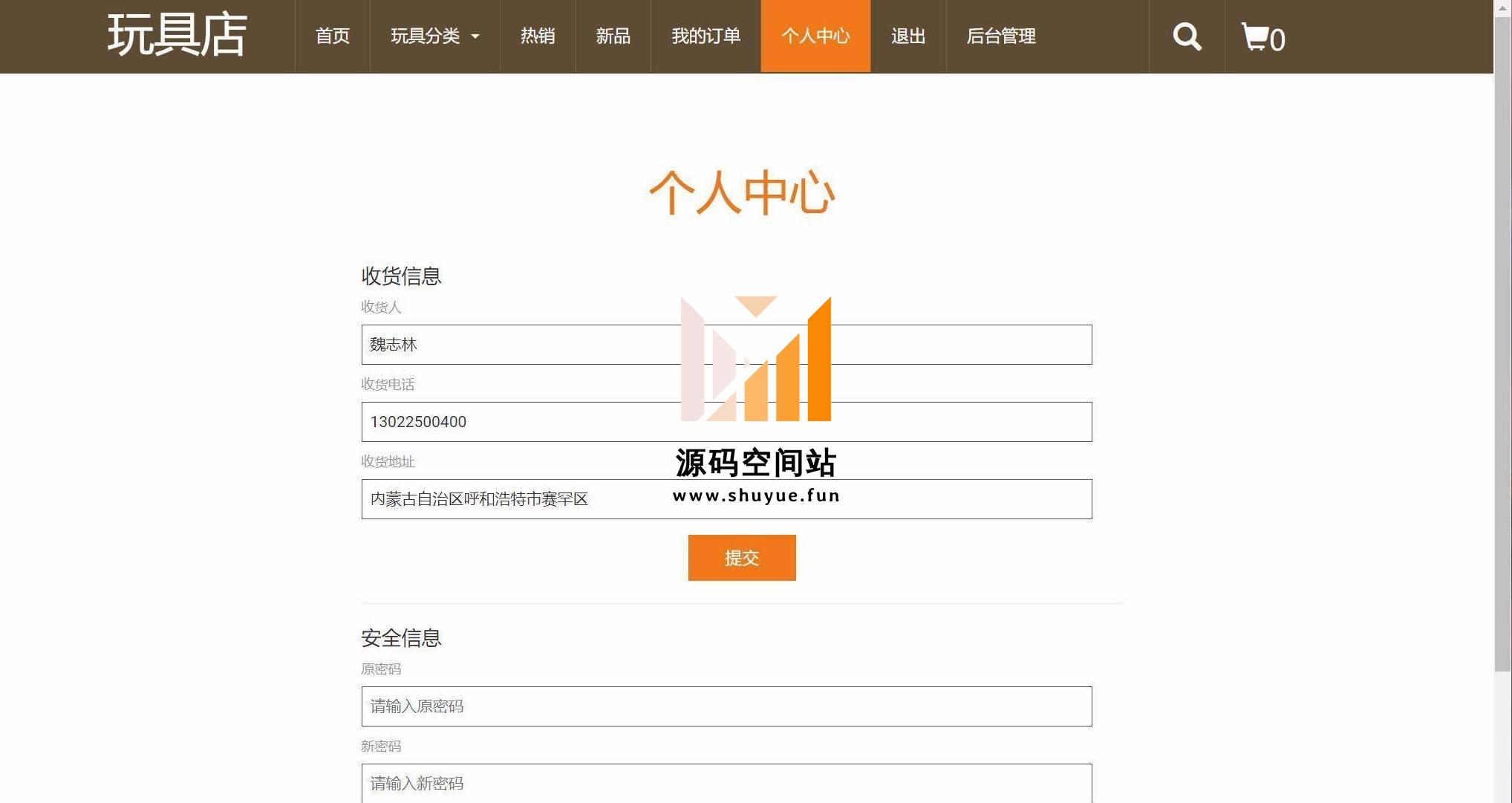Go to 首页 in the navigation bar

point(332,36)
